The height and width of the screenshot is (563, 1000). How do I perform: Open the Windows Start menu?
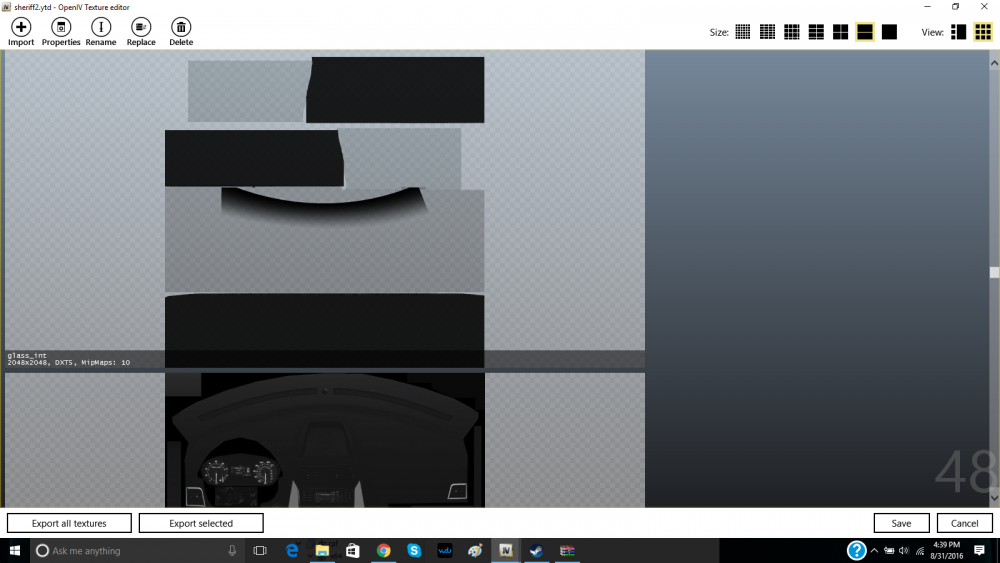(x=15, y=551)
